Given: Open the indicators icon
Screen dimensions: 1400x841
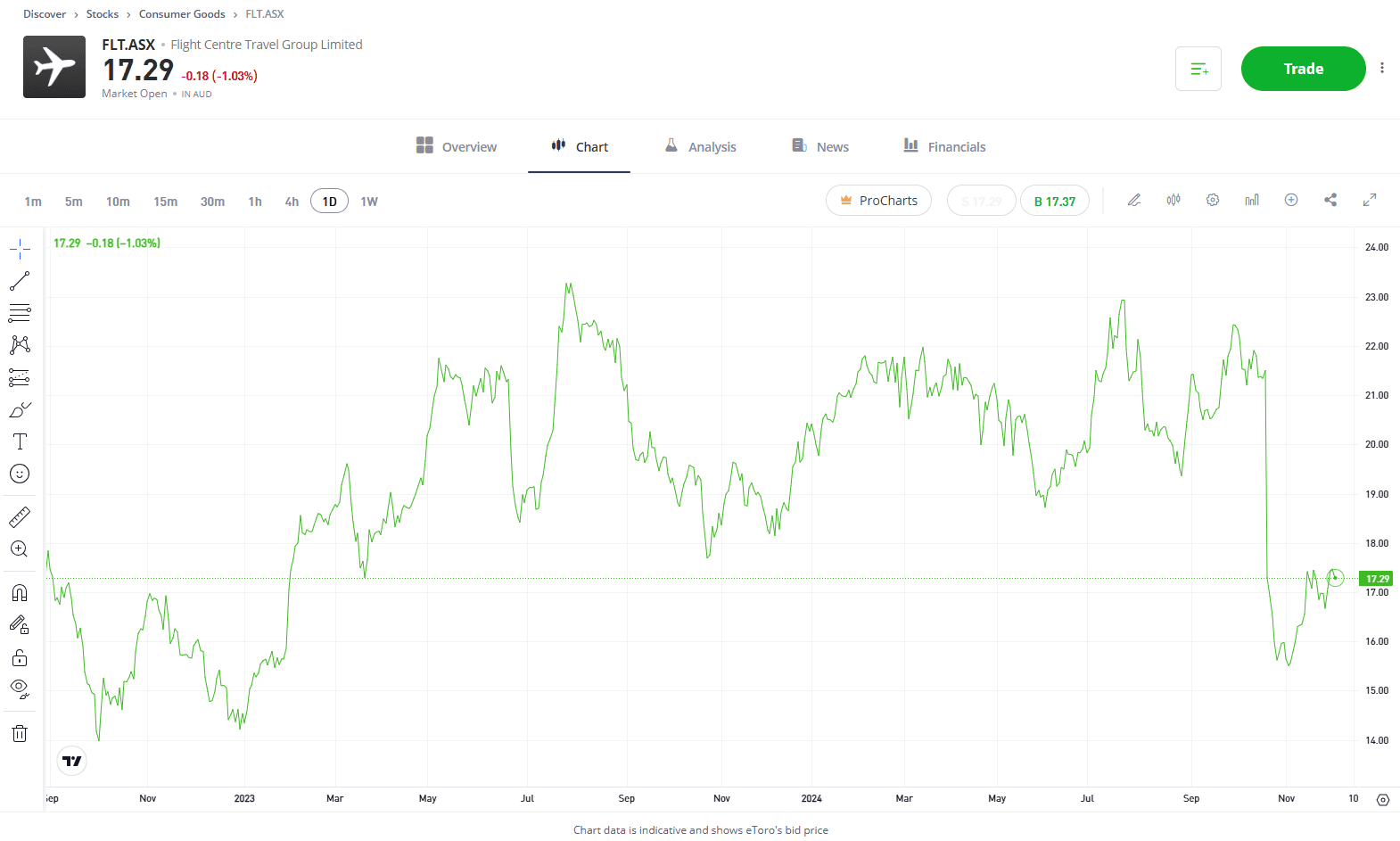Looking at the screenshot, I should (1252, 200).
